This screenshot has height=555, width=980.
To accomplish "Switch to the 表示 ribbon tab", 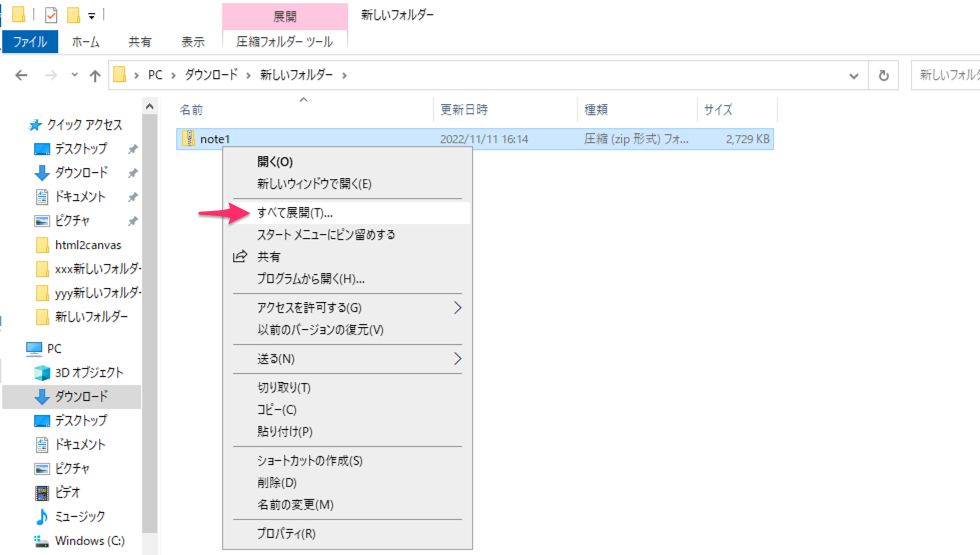I will tap(193, 42).
